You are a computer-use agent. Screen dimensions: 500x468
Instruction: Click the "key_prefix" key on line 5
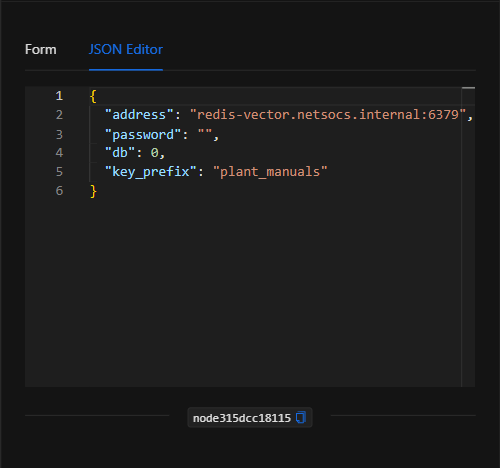pyautogui.click(x=151, y=172)
